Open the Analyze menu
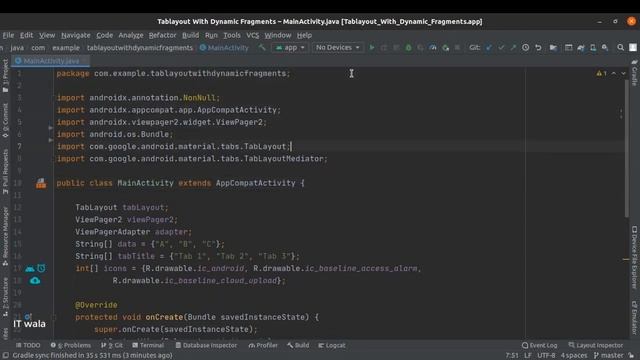The height and width of the screenshot is (360, 640). [131, 36]
